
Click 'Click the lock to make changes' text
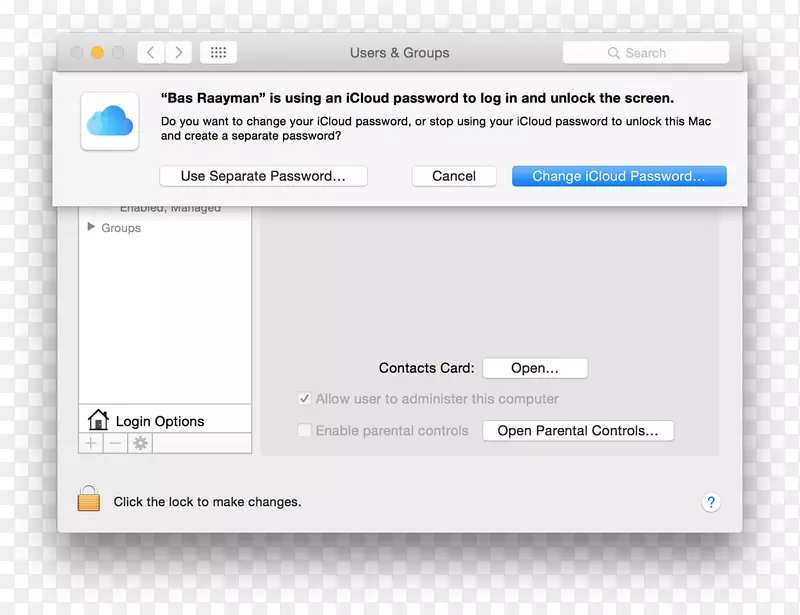[207, 502]
